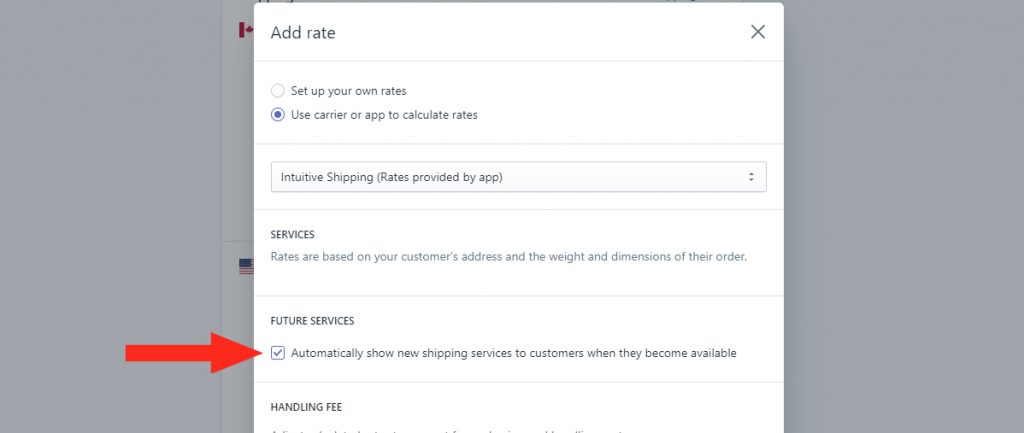
Task: Click the up-down arrows on the carrier select
Action: pyautogui.click(x=751, y=177)
